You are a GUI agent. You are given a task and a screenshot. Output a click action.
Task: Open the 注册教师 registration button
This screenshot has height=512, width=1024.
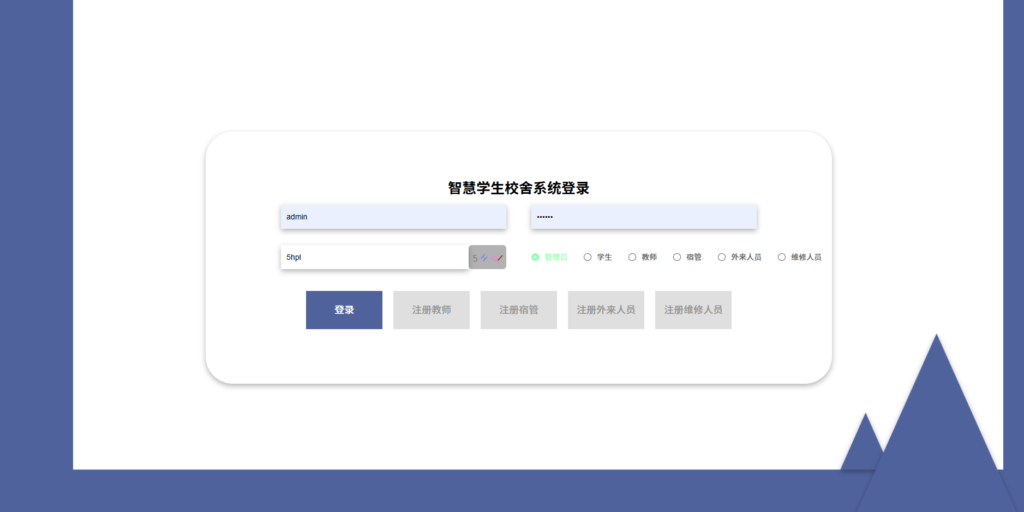point(431,310)
